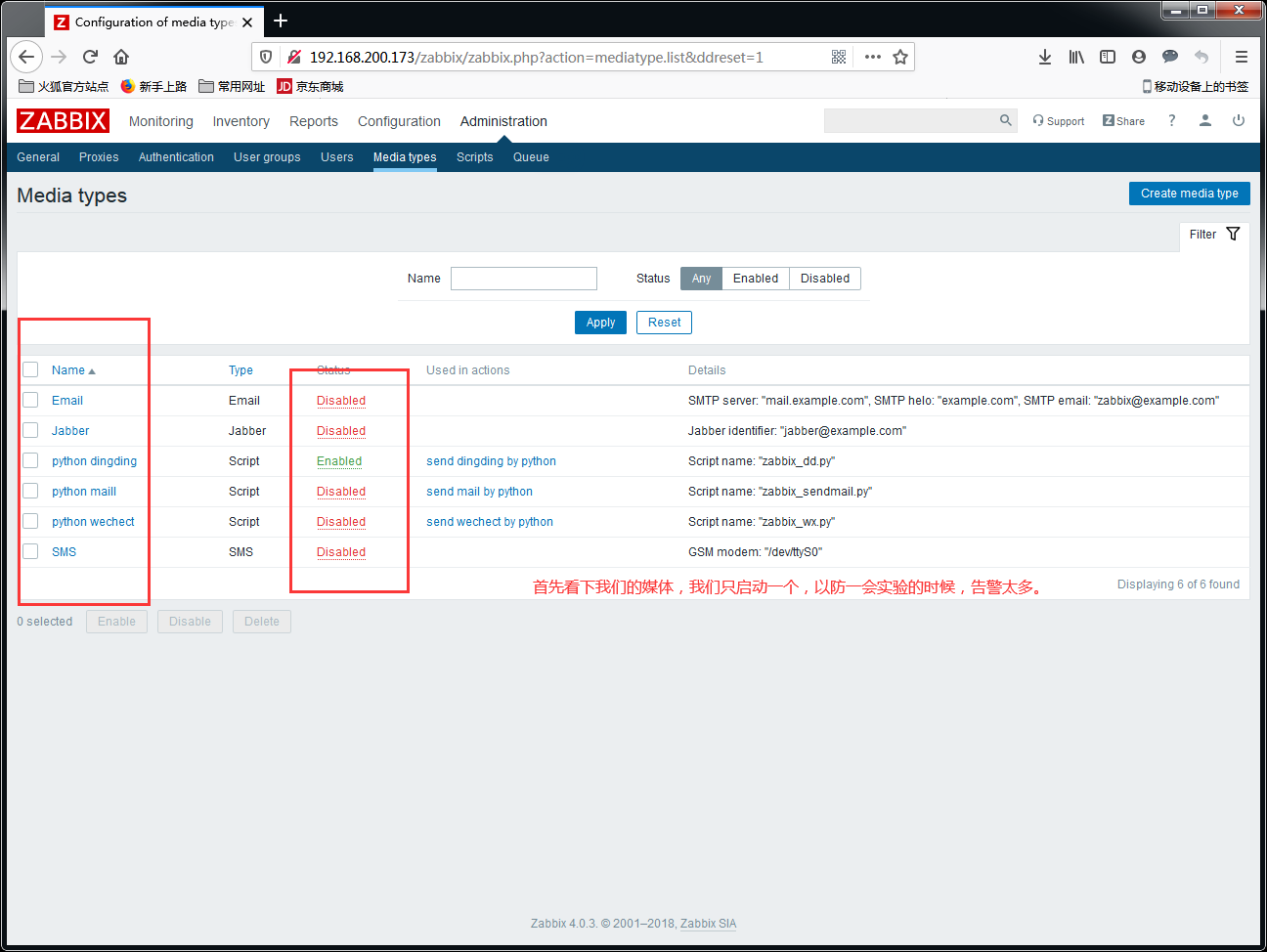Open the user profile icon
The width and height of the screenshot is (1267, 952).
point(1205,120)
